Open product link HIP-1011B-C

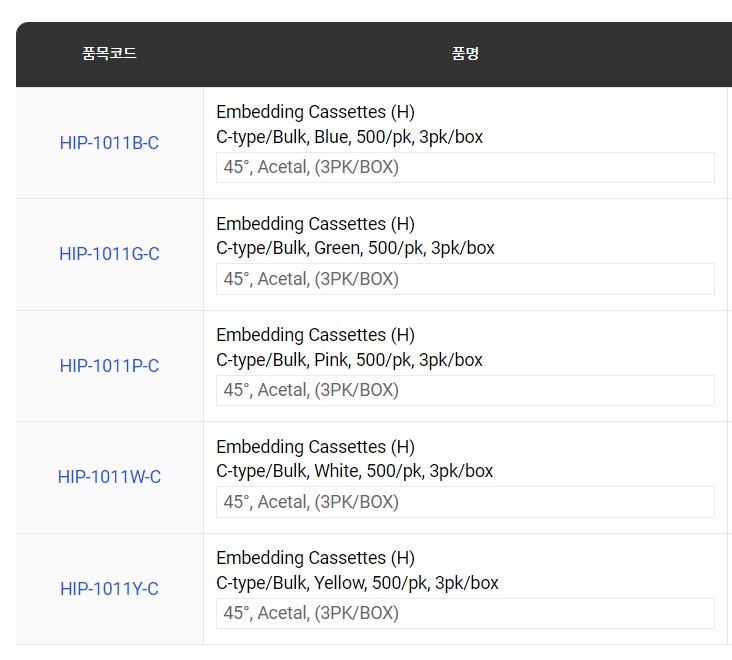[109, 143]
